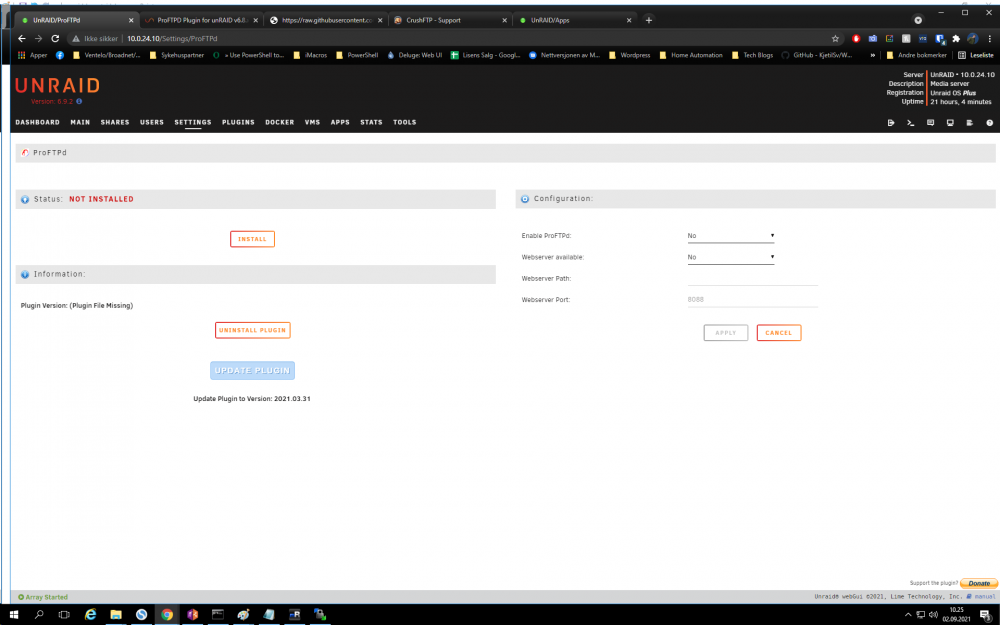Open the Chrome extensions puzzle icon

(956, 38)
